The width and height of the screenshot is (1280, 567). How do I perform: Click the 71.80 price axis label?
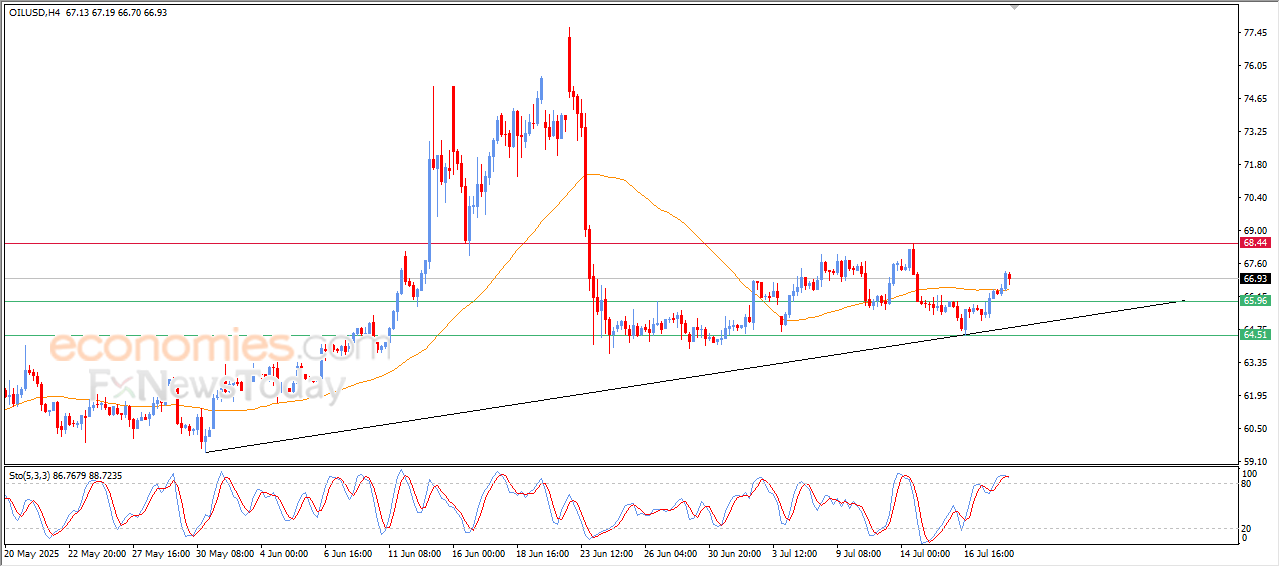click(1256, 165)
